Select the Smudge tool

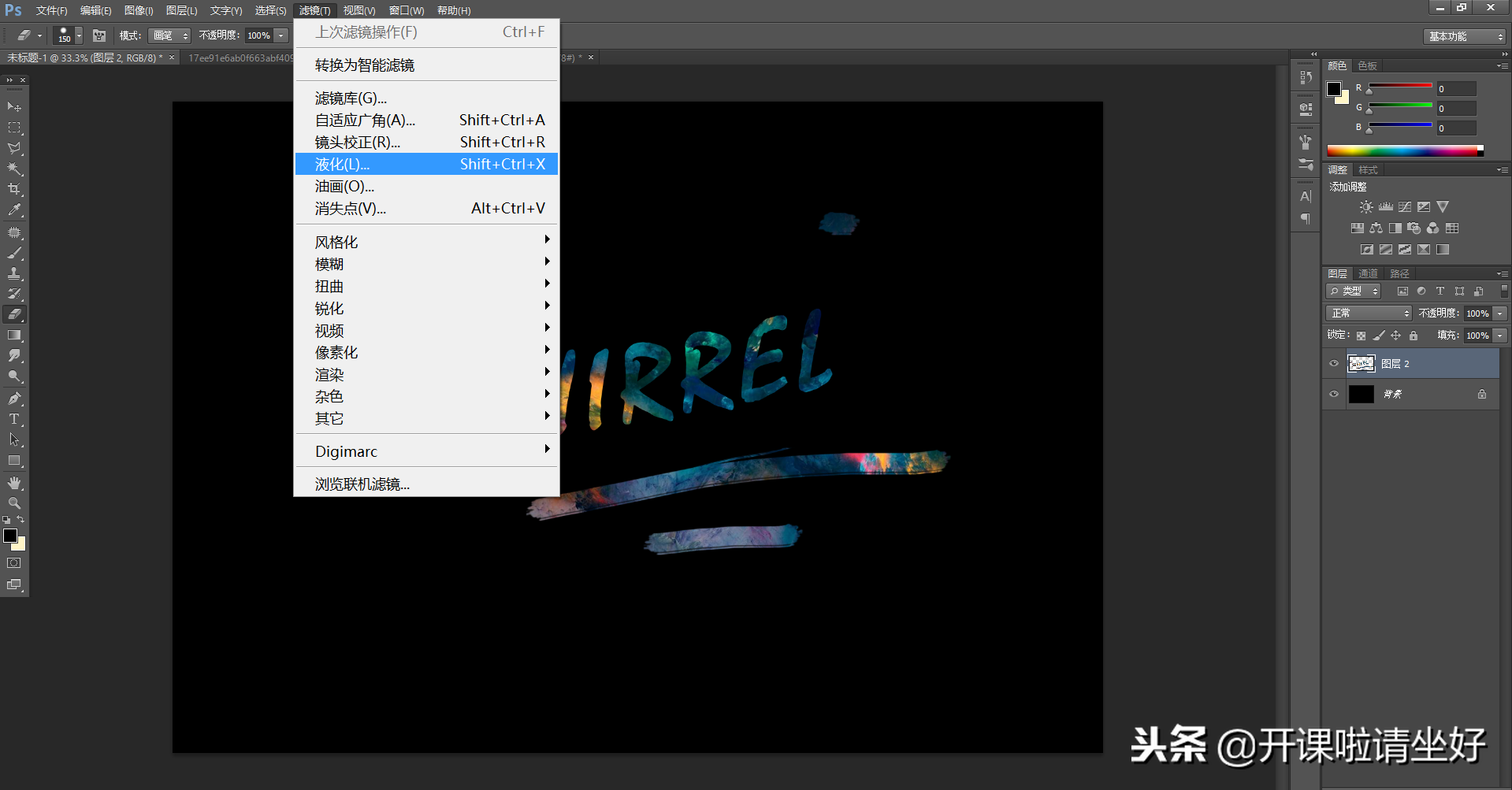pos(14,355)
